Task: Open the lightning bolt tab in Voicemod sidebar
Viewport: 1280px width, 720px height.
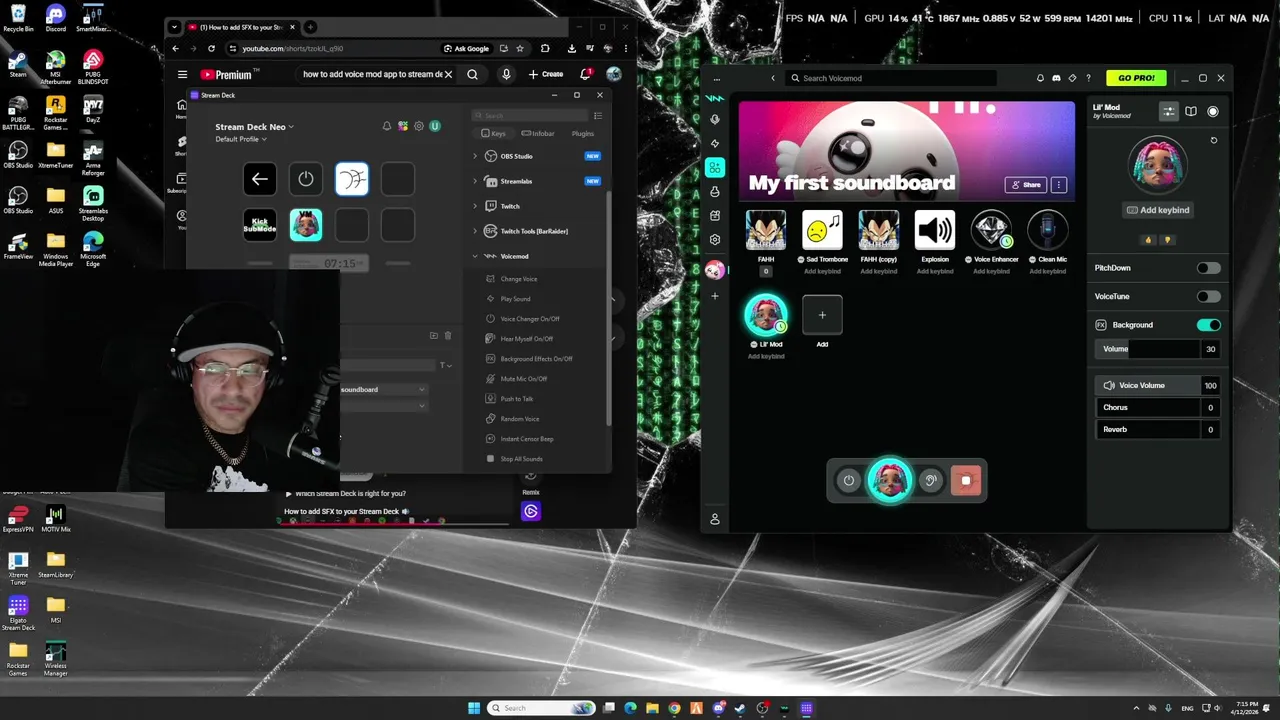Action: tap(714, 144)
